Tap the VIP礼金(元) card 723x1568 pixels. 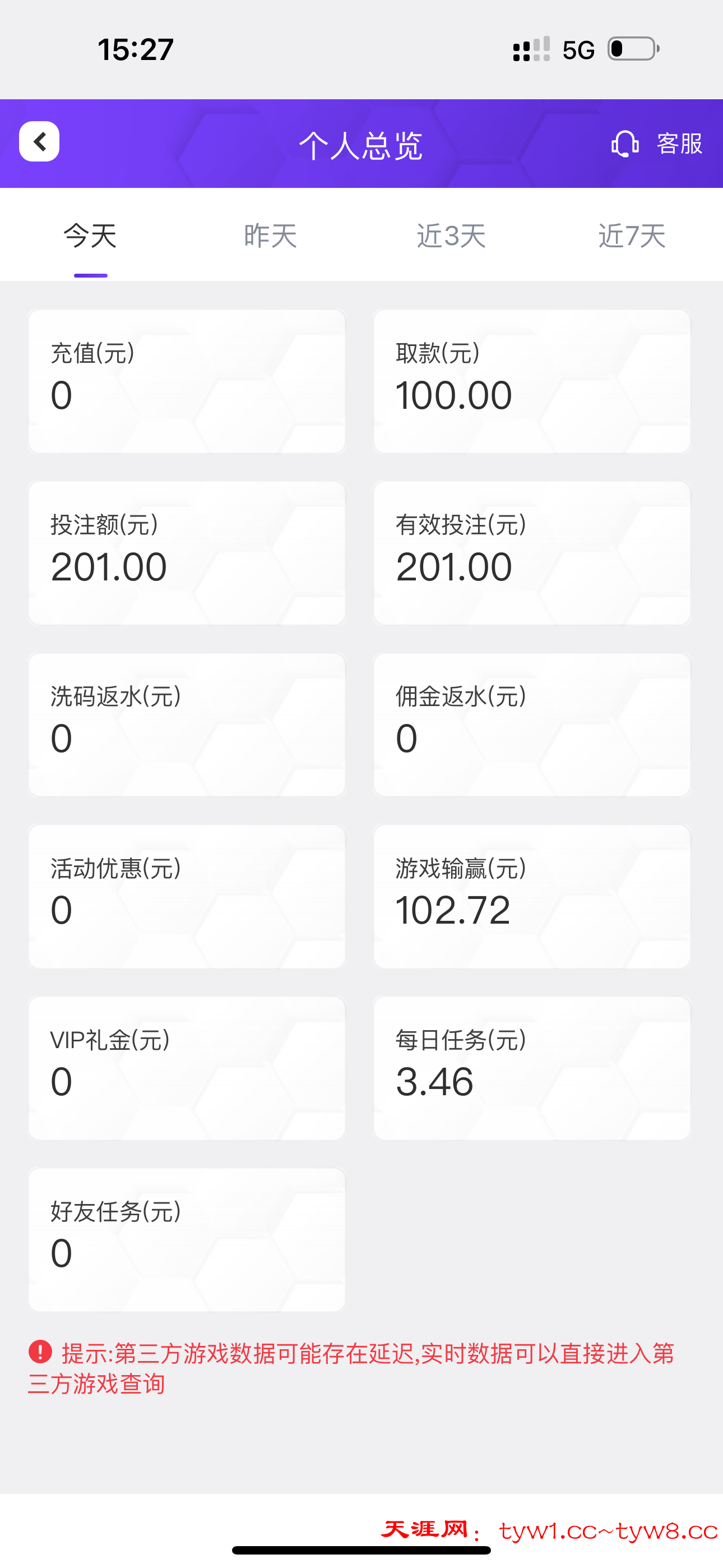187,1068
